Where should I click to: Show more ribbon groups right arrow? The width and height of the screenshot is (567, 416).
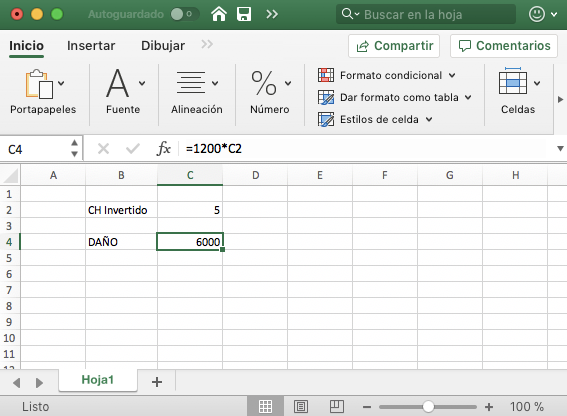[560, 99]
